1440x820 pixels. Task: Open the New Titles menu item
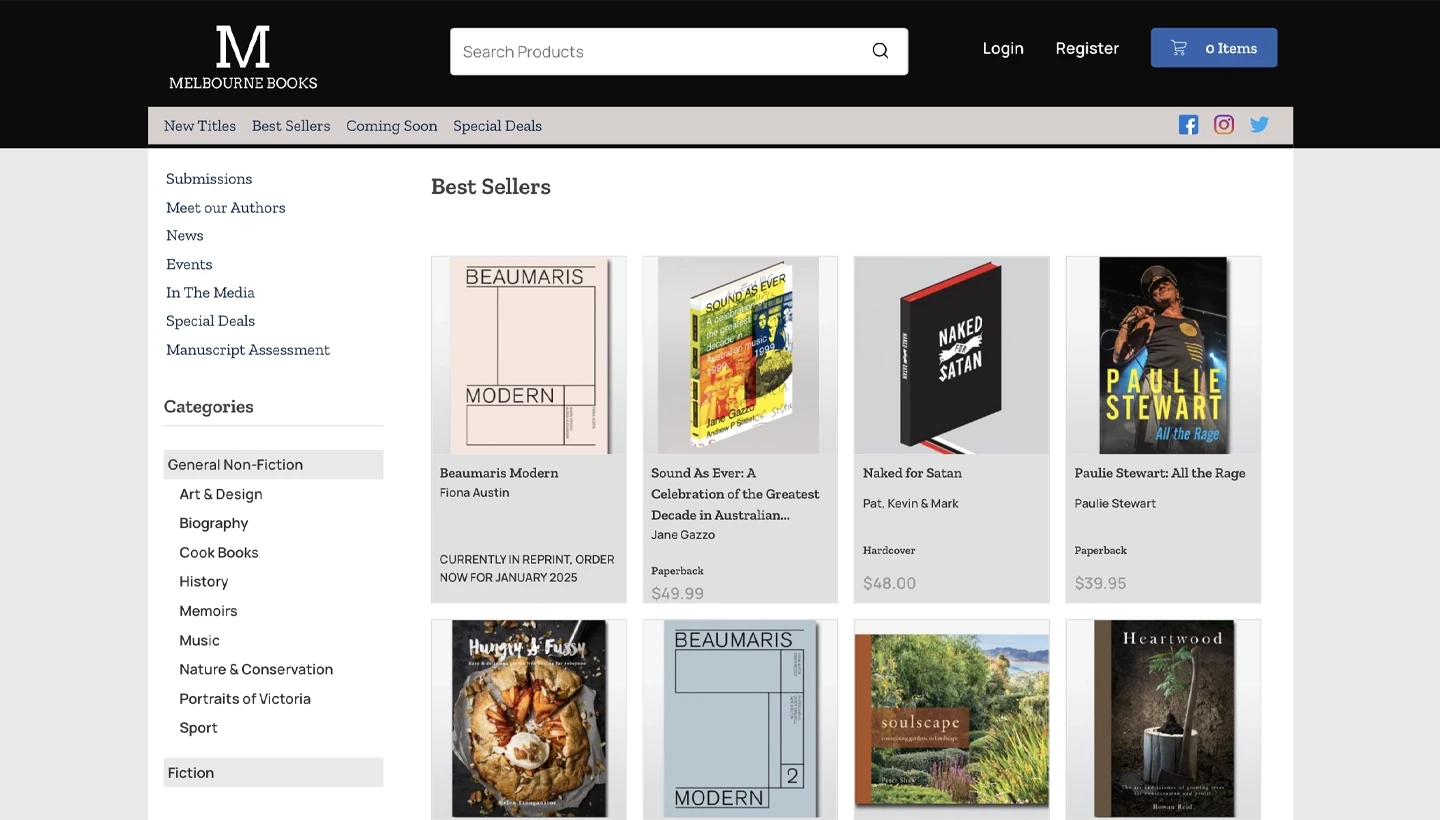click(x=200, y=126)
